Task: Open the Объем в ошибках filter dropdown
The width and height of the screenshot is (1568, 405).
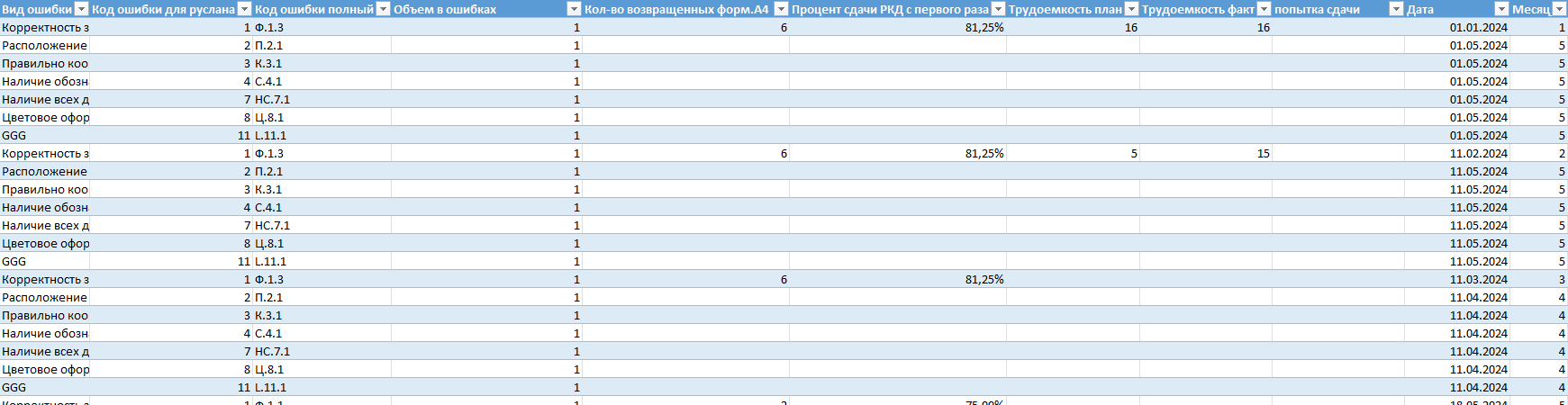Action: 574,9
